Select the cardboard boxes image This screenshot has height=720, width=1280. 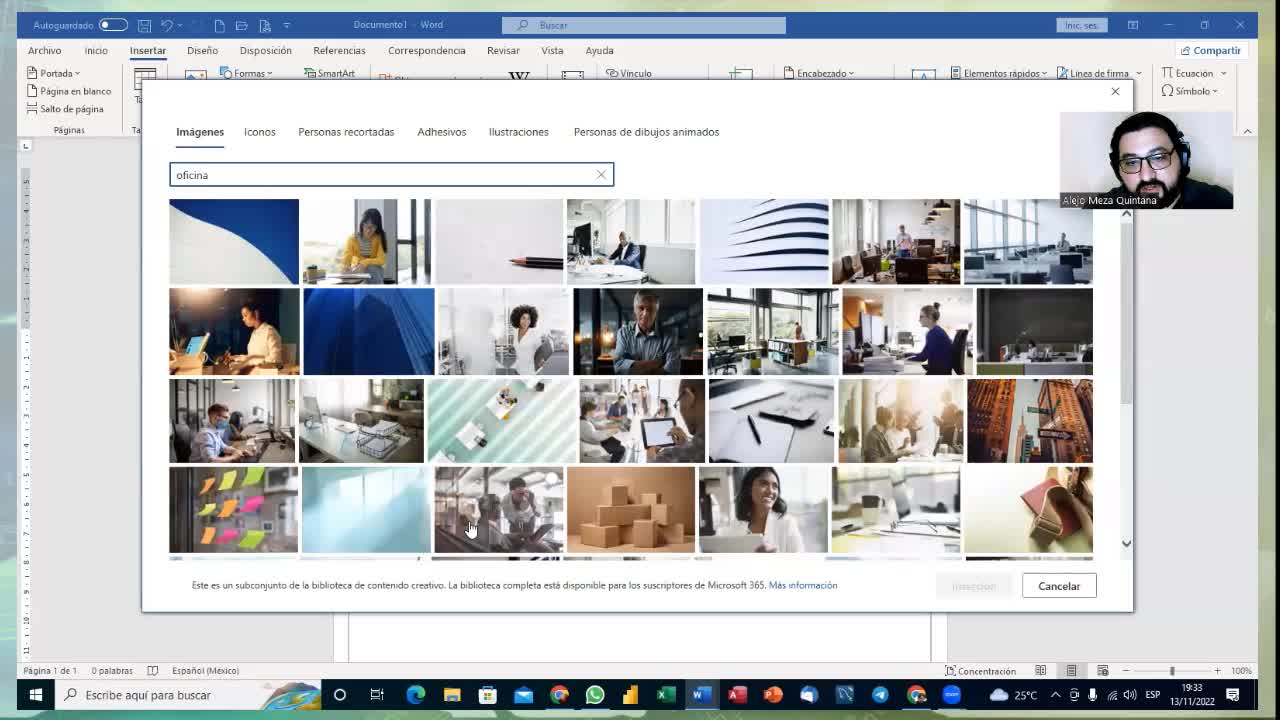coord(630,510)
